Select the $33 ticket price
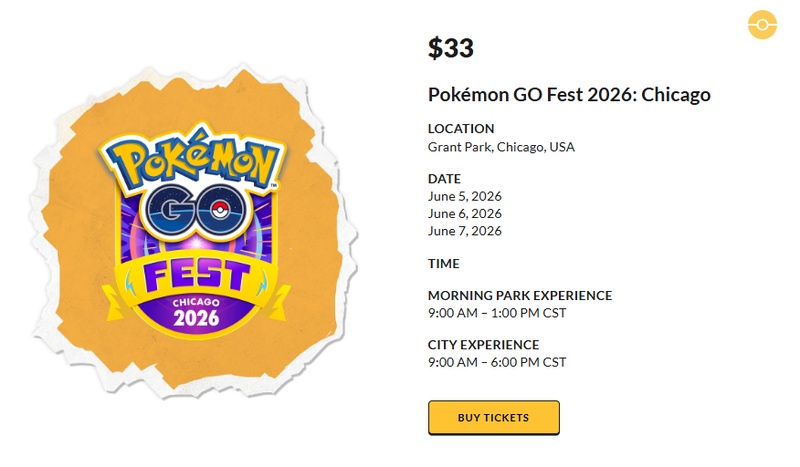This screenshot has height=467, width=800. click(451, 47)
